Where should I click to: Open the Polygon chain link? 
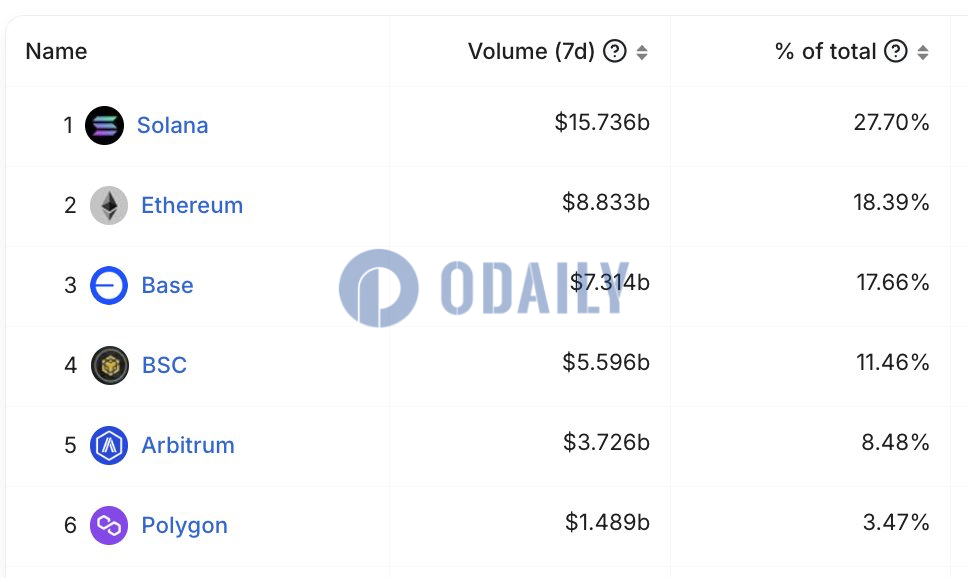184,526
